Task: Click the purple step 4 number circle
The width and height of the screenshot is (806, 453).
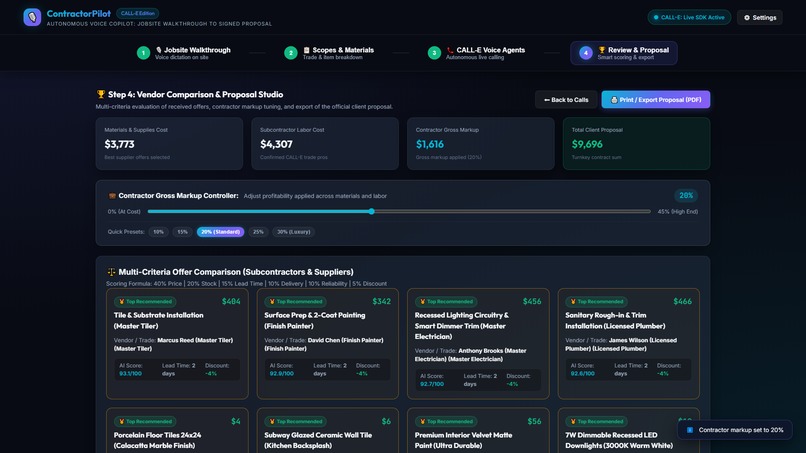Action: click(585, 53)
